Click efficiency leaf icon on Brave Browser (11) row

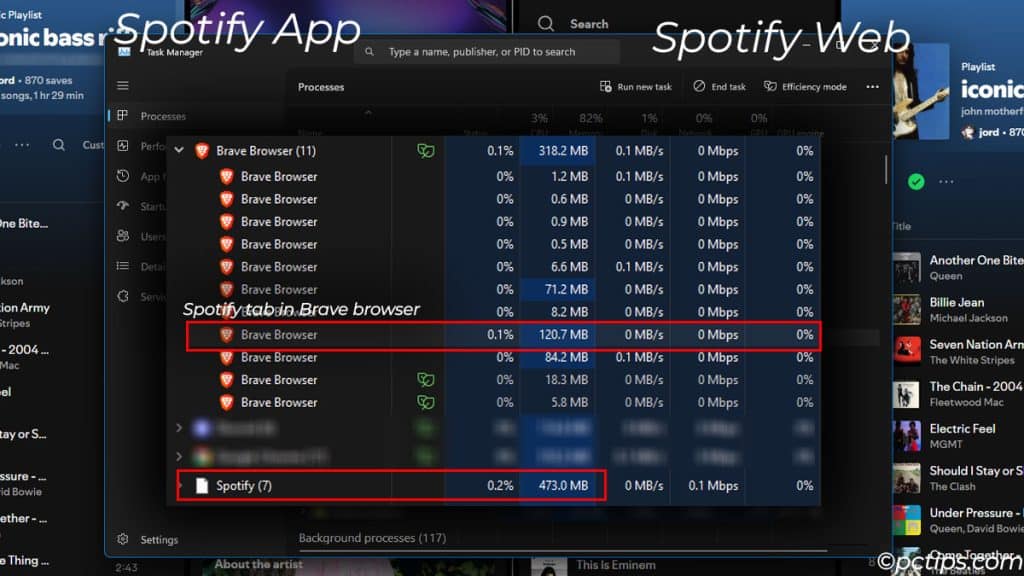tap(426, 151)
